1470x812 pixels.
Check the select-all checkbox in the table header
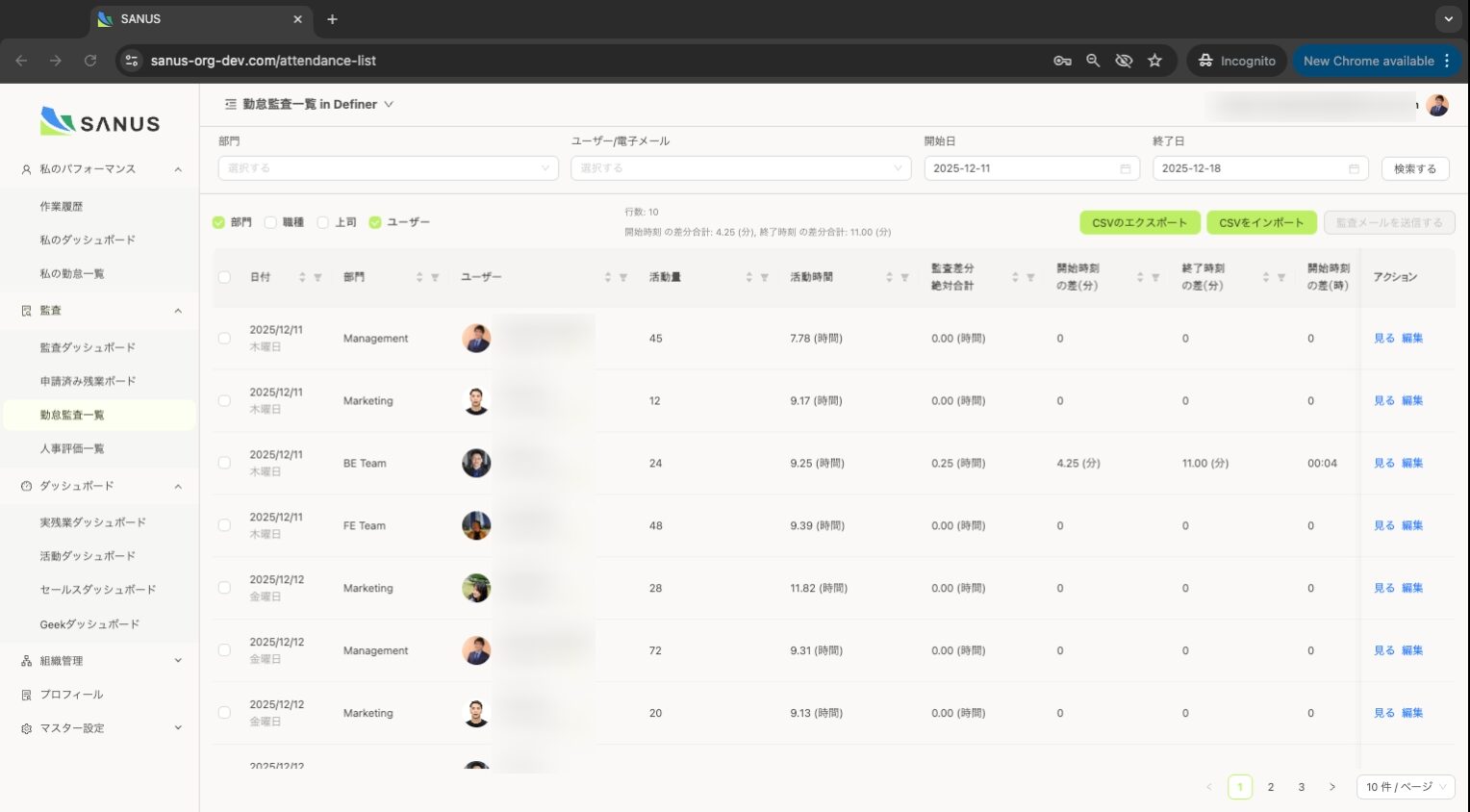[x=224, y=277]
